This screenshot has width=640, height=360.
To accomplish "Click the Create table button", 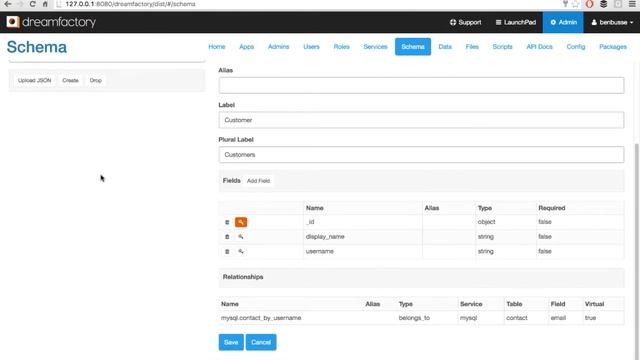I will tap(70, 80).
